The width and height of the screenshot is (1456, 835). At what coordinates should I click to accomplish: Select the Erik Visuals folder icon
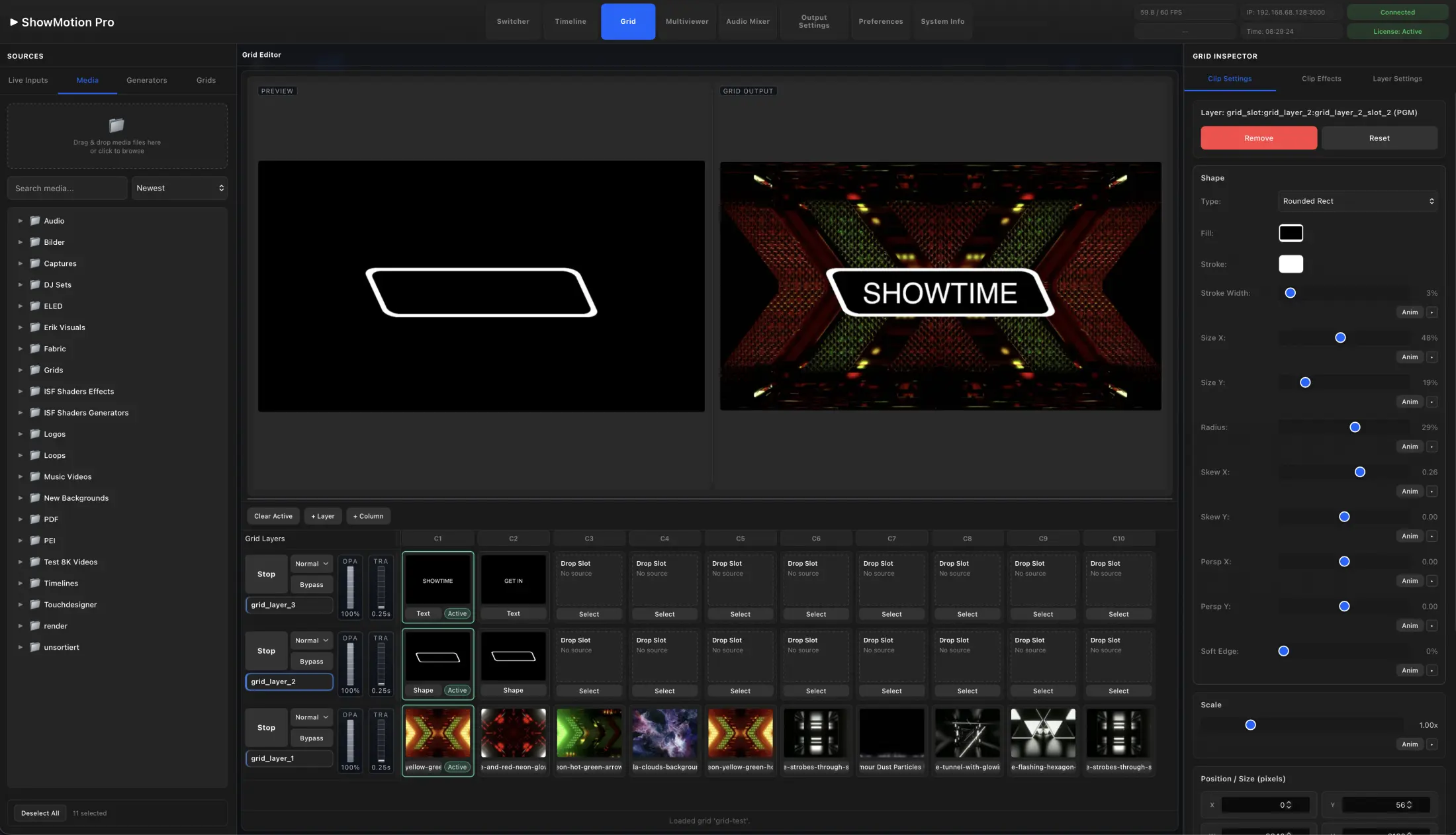click(x=35, y=328)
